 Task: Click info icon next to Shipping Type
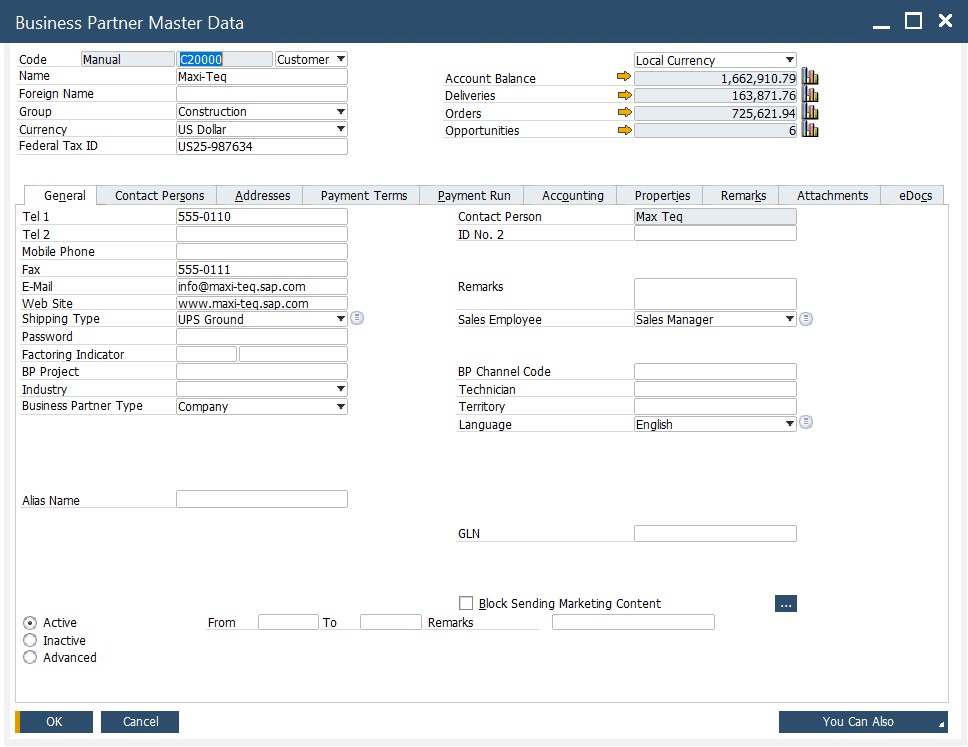coord(357,319)
